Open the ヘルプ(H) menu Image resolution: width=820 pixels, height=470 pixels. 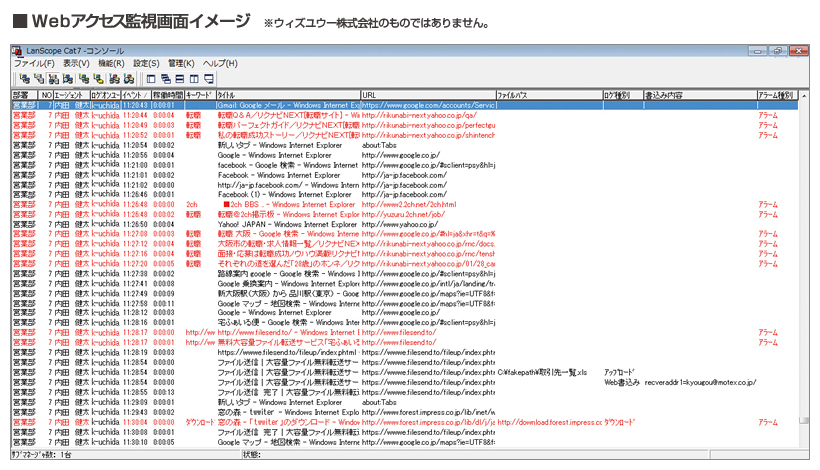pos(220,63)
